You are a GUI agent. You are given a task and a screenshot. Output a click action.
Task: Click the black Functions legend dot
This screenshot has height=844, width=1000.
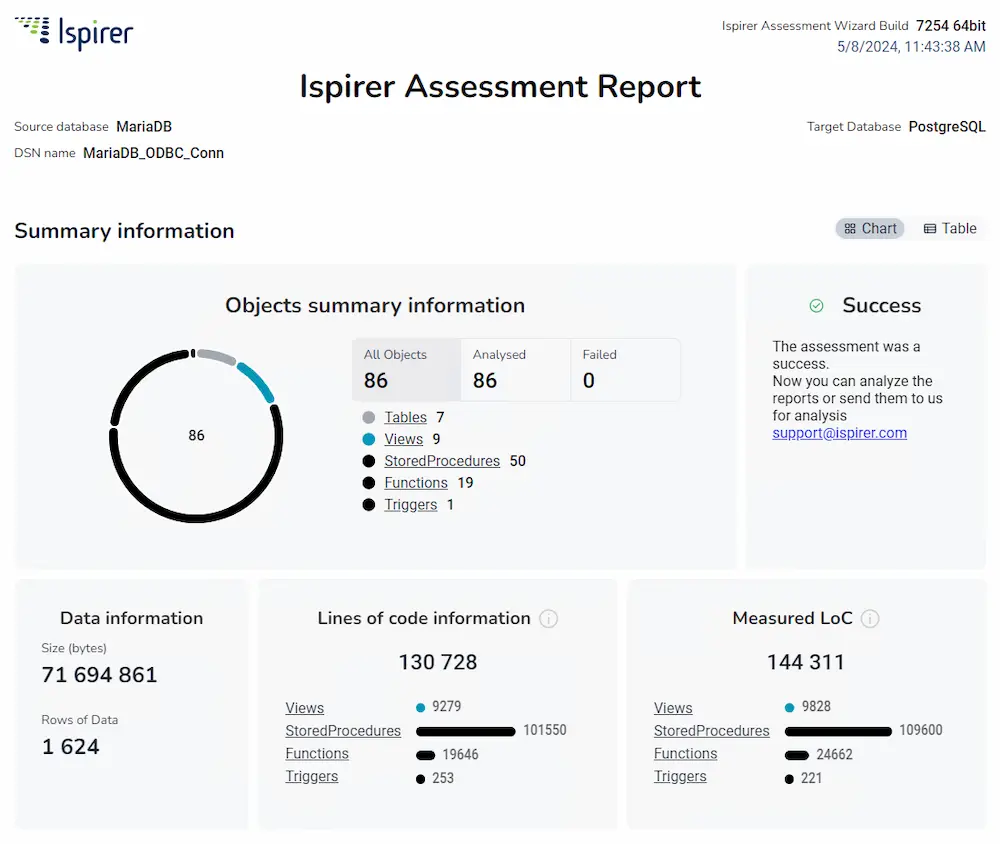point(369,483)
